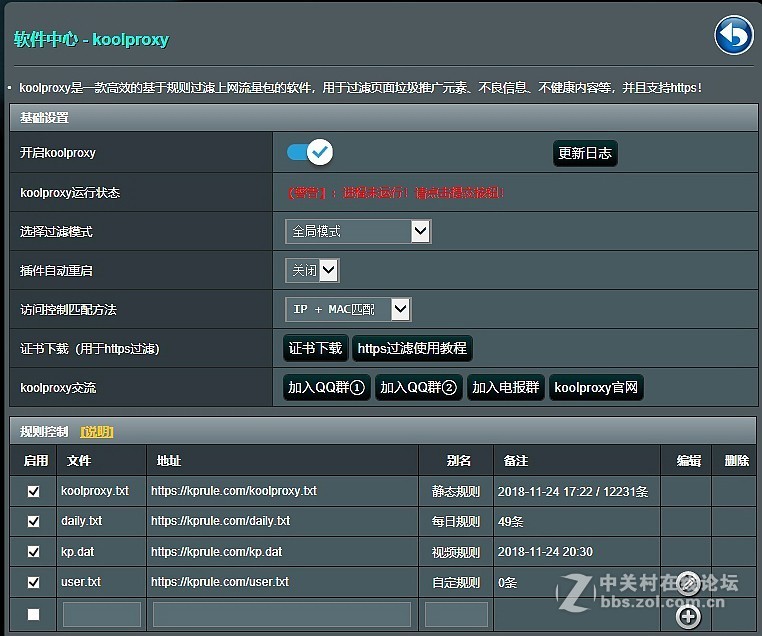Click 加入QQ群① button
This screenshot has width=762, height=636.
[327, 387]
